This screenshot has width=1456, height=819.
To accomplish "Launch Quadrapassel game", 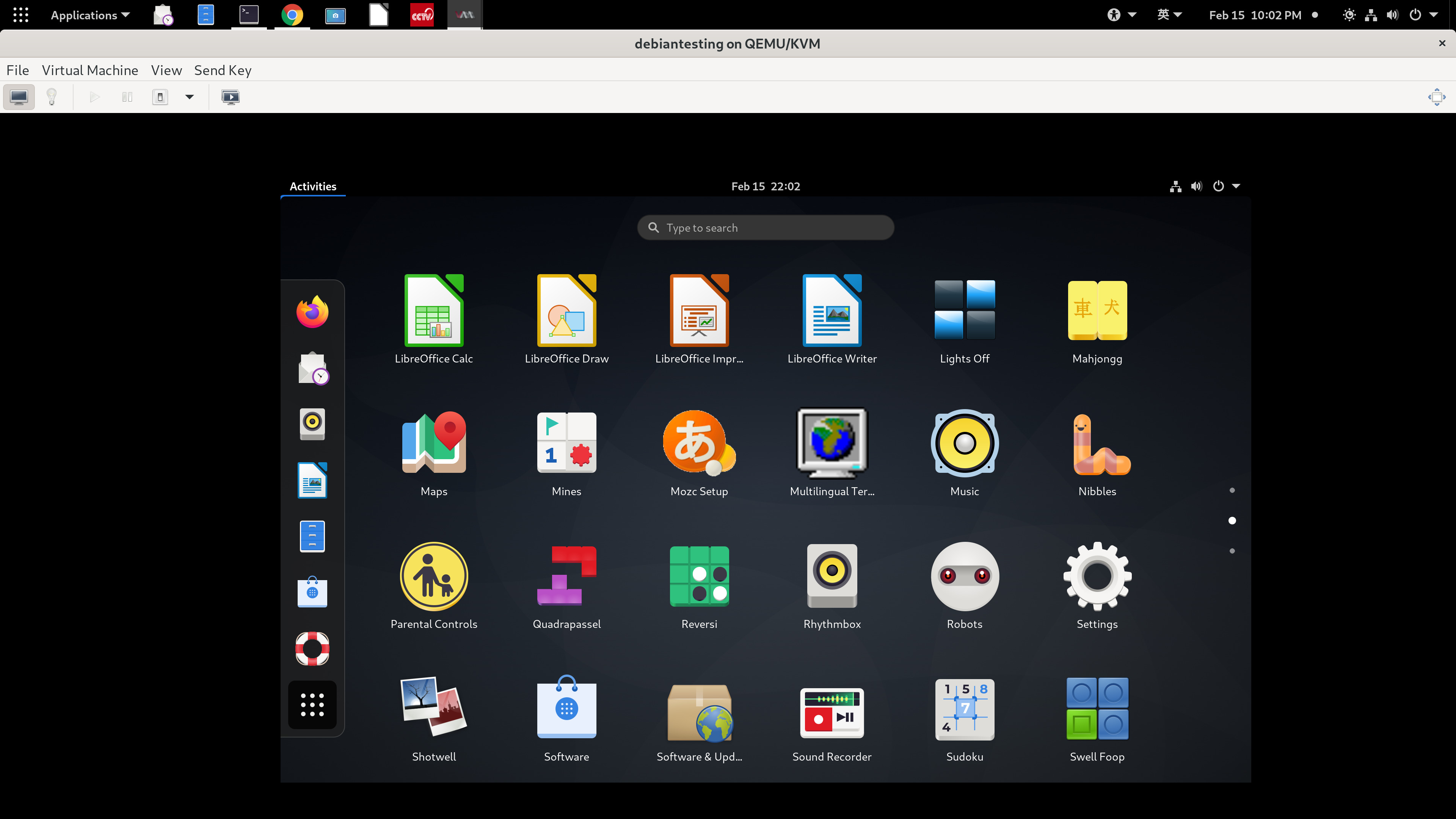I will click(566, 585).
